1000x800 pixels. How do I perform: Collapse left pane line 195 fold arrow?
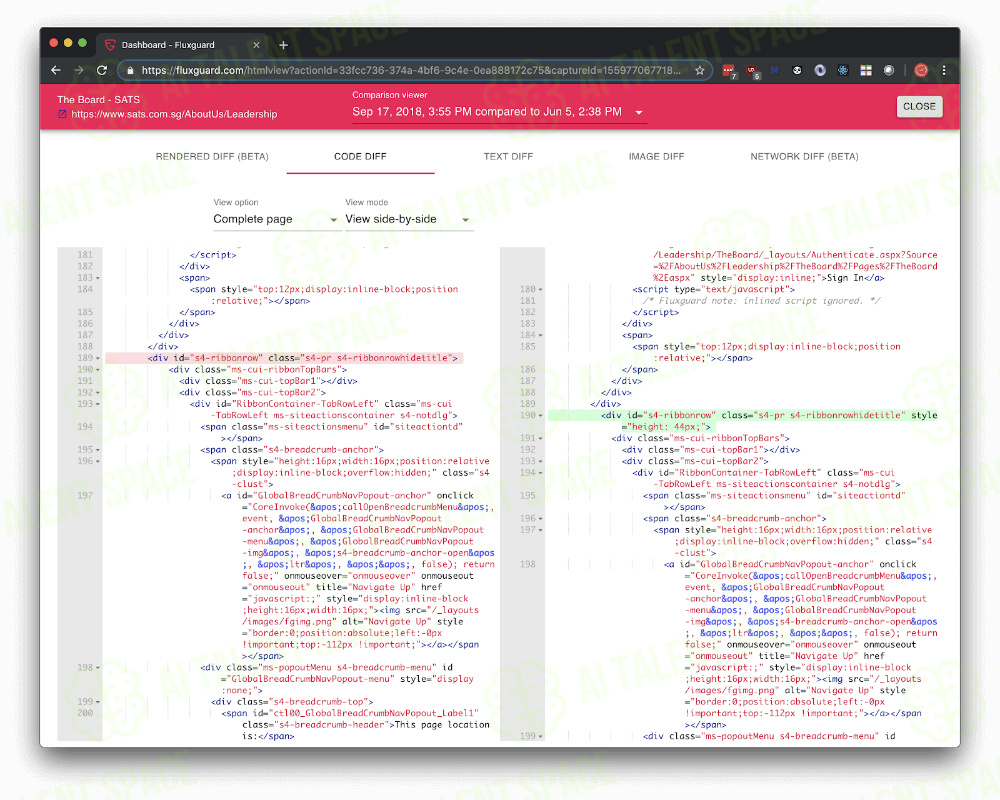(98, 450)
